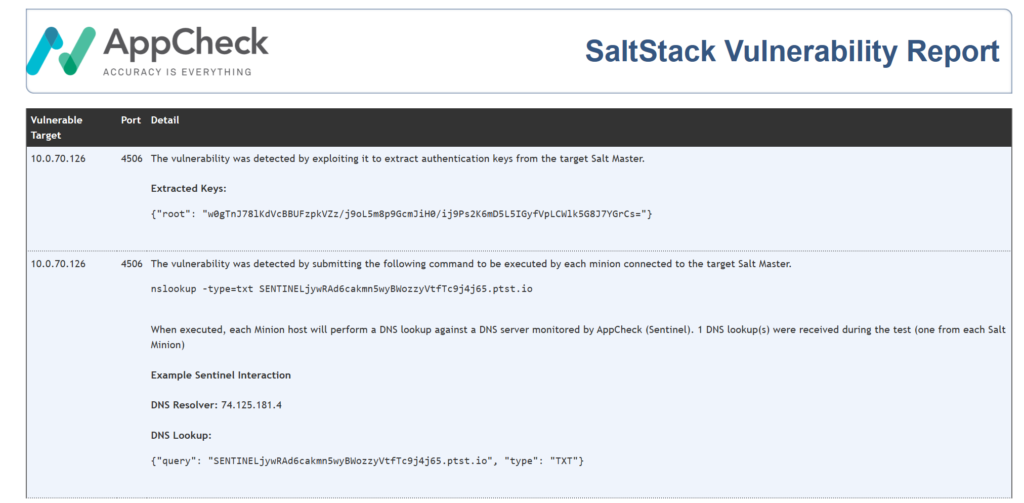Click port 4506 in the first row
This screenshot has height=503, width=1024.
point(131,159)
